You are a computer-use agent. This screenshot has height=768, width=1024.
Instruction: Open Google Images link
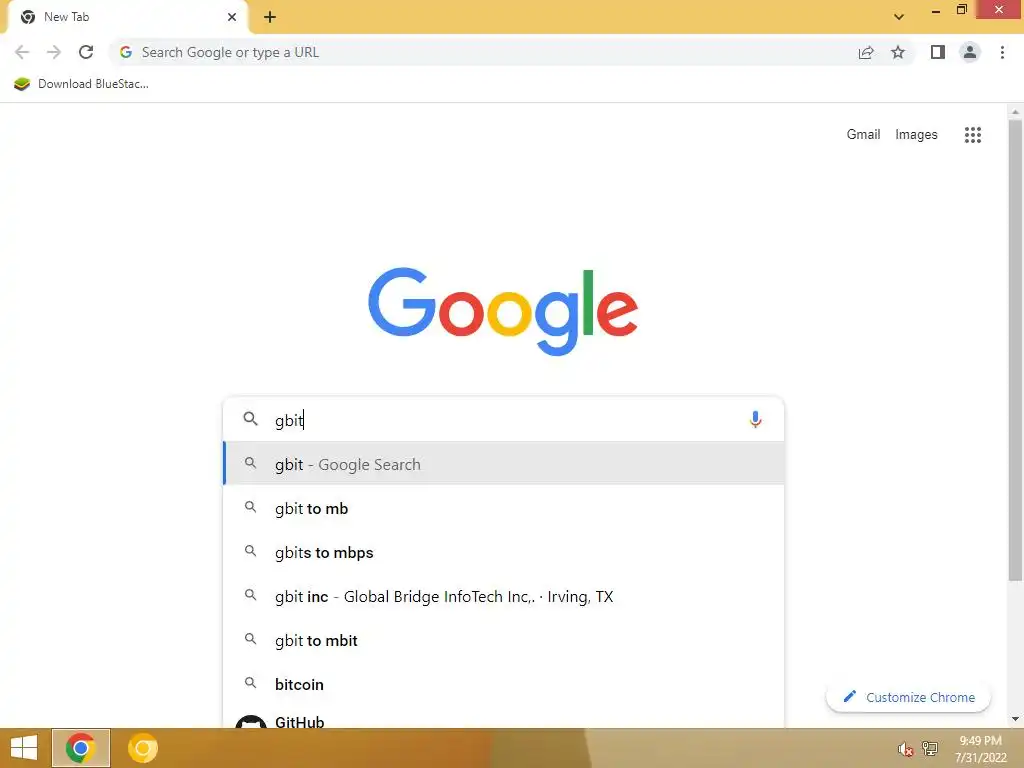tap(916, 135)
